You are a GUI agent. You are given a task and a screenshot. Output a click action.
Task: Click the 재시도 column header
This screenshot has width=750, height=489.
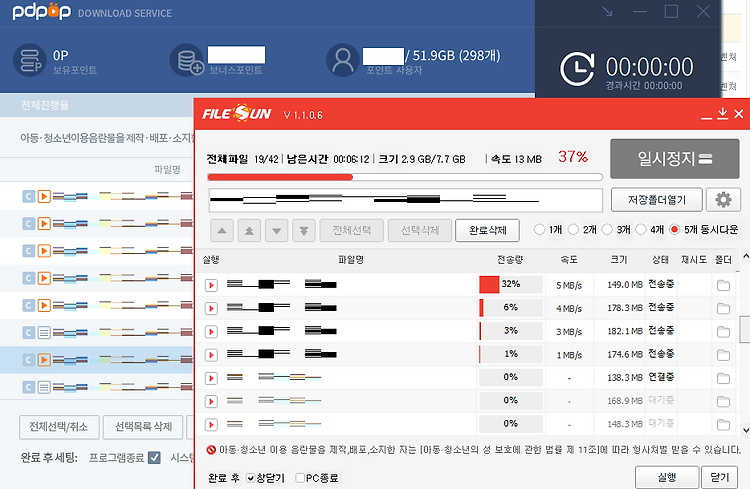click(x=694, y=260)
